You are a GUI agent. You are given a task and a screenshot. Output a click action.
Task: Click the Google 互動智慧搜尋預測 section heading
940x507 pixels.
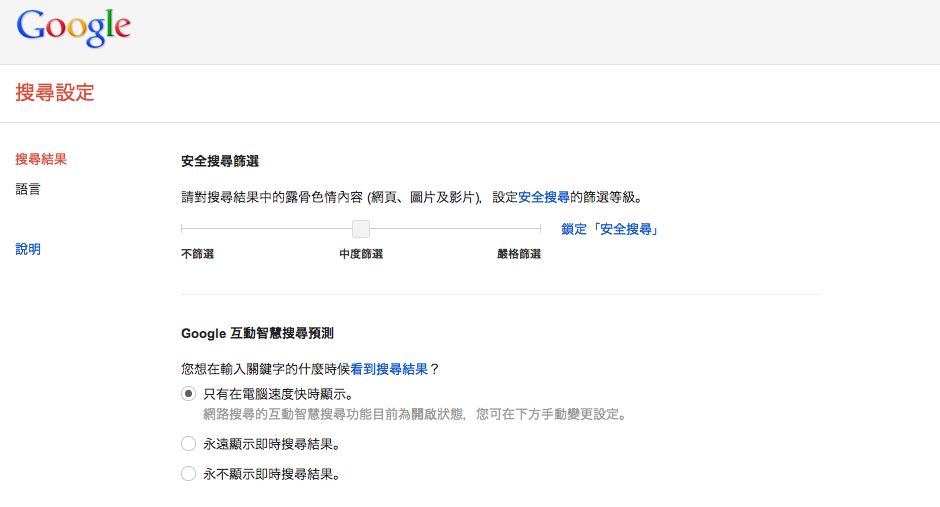click(x=264, y=333)
